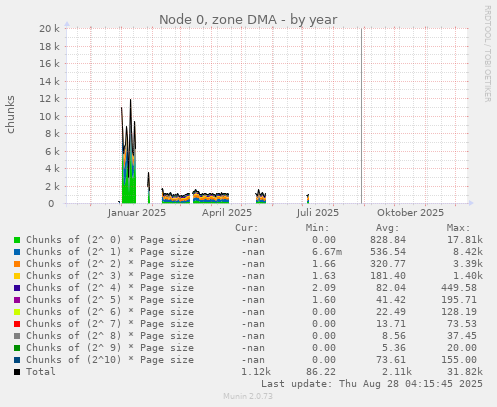Click the 'Max:' column header
This screenshot has height=407, width=497.
click(x=458, y=228)
